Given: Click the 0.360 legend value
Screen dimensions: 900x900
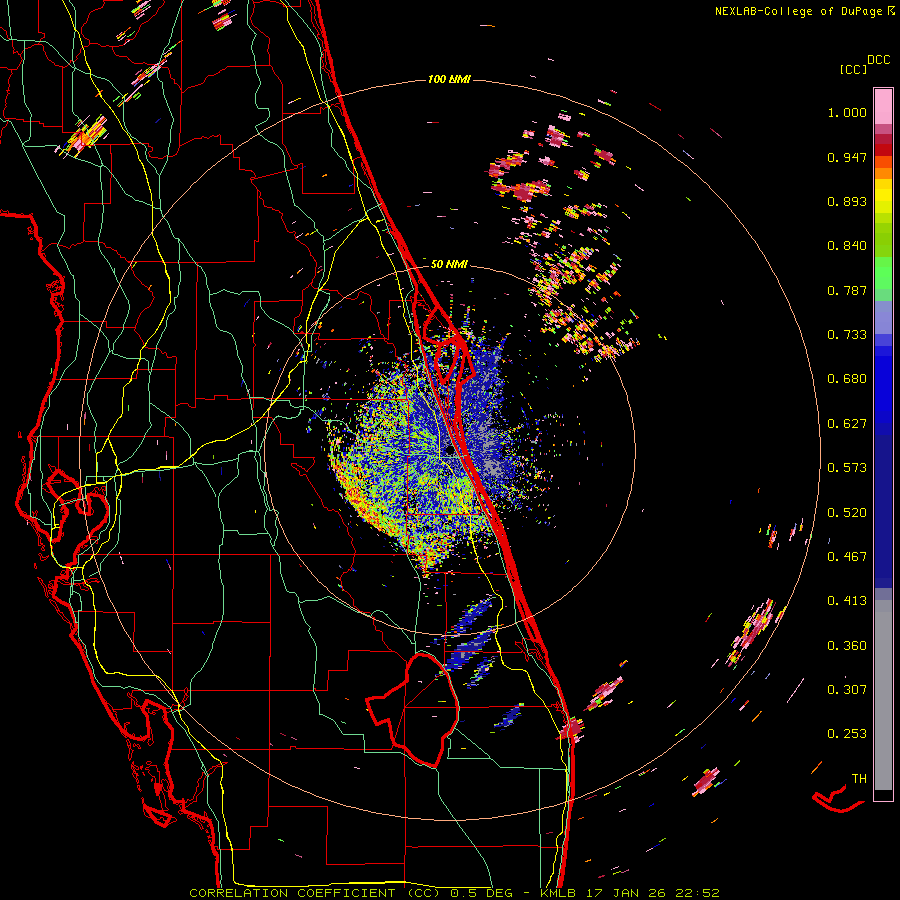Looking at the screenshot, I should click(847, 646).
